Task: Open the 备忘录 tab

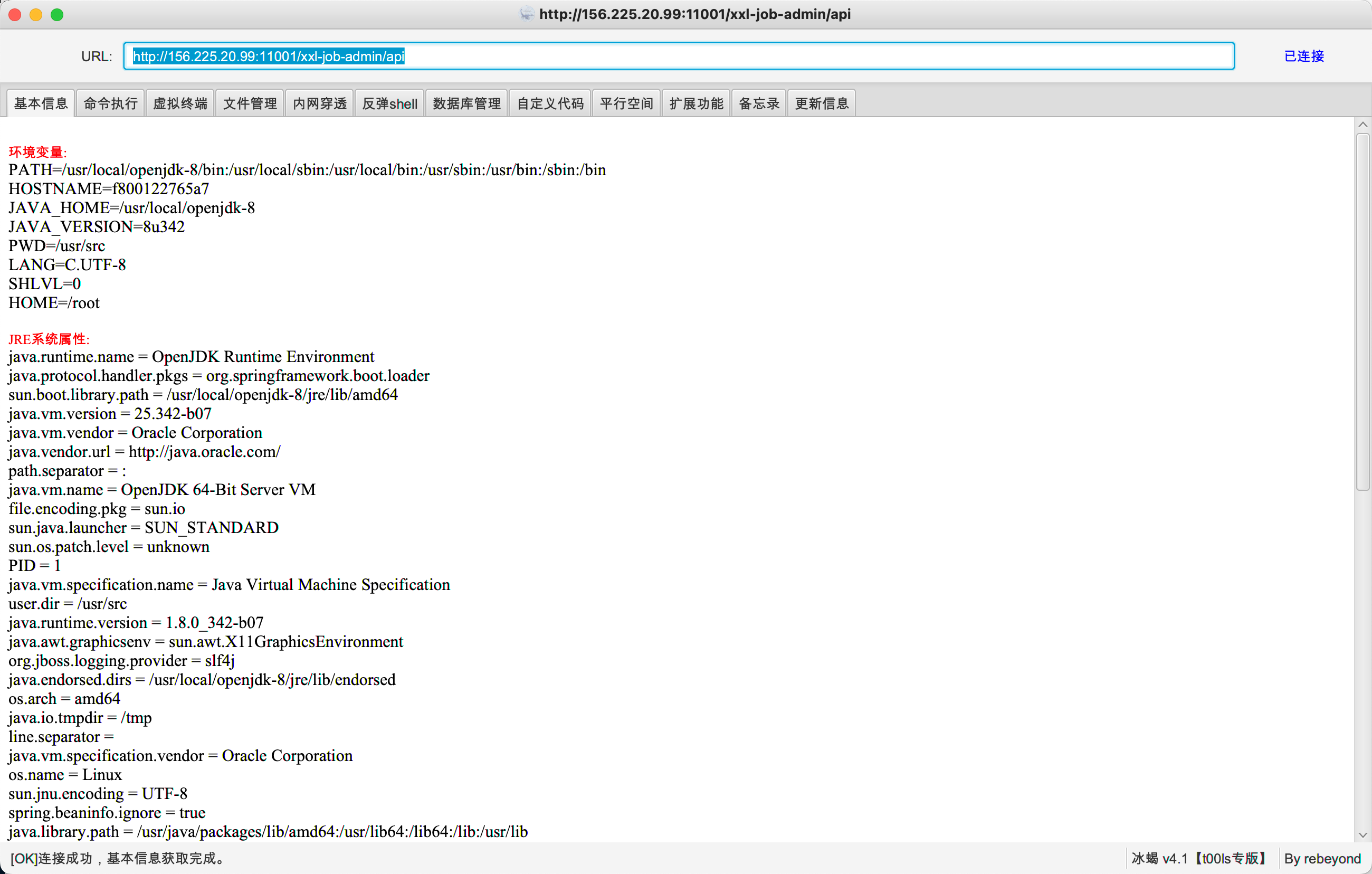Action: pyautogui.click(x=758, y=103)
